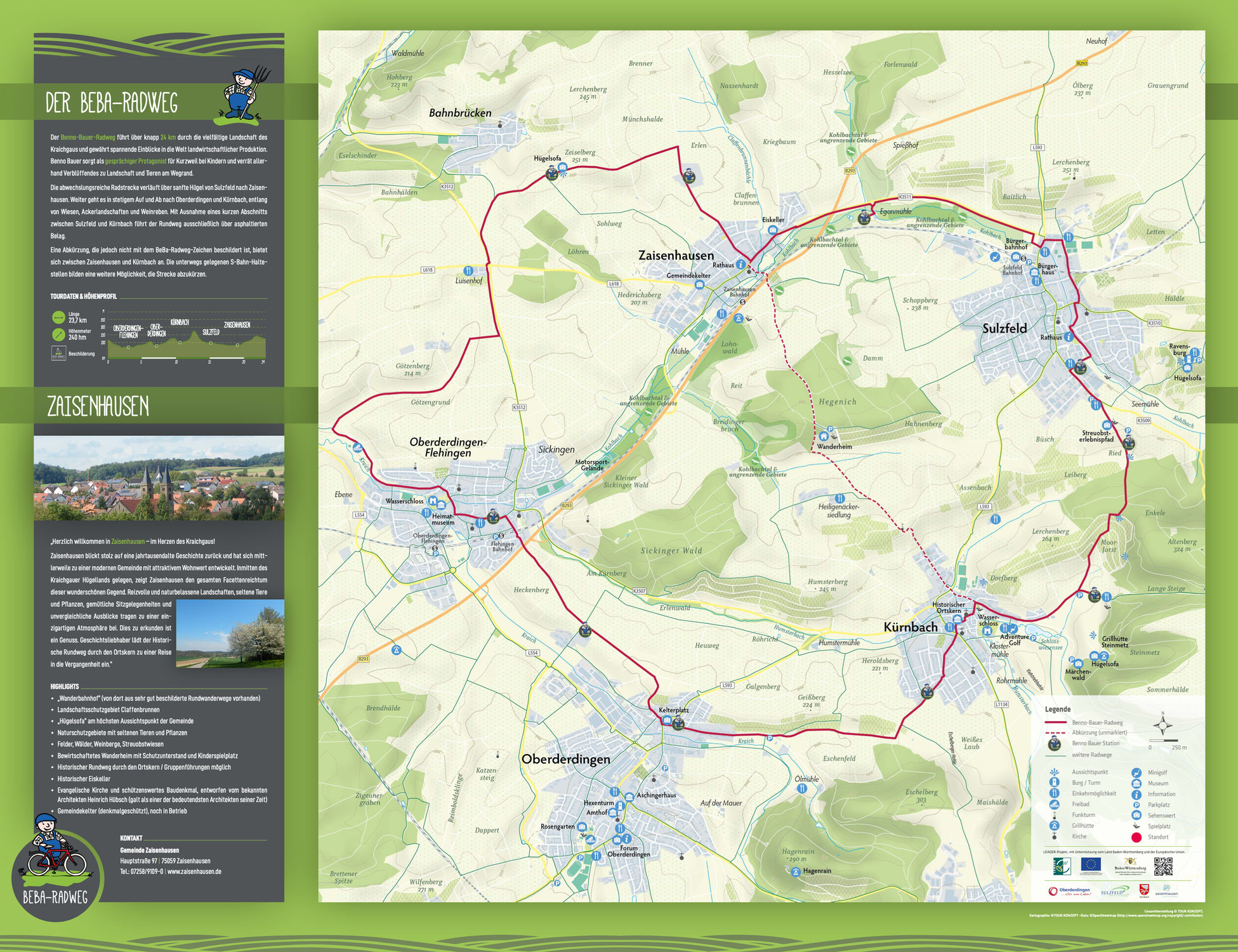Click the 'Sulzfeld' town label on the map

[x=1004, y=328]
